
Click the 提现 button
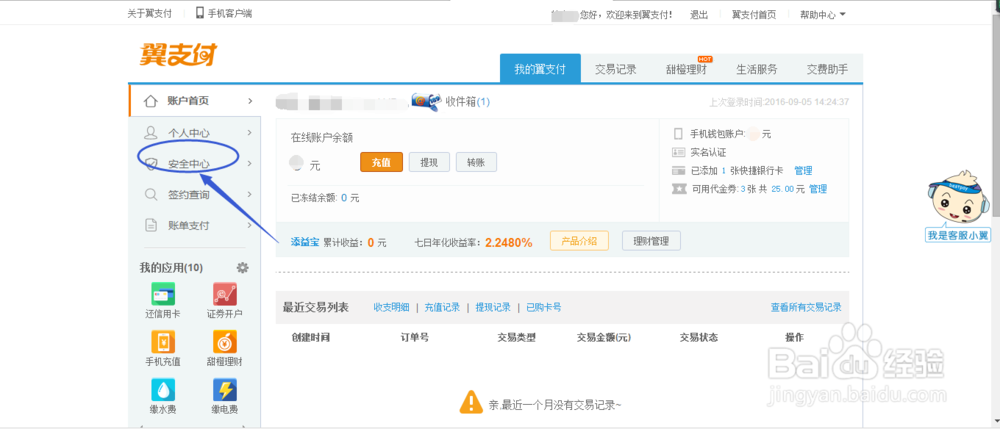point(429,162)
